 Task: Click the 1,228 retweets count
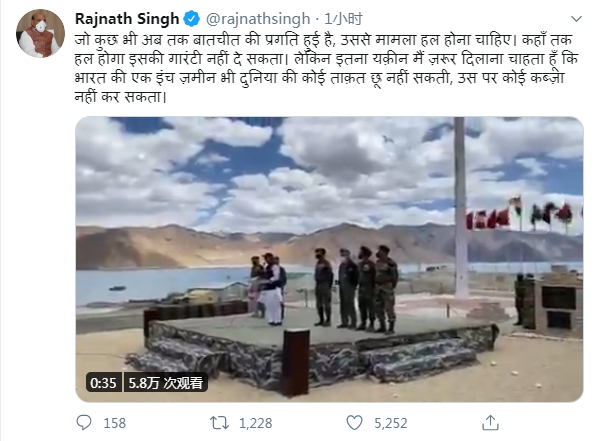point(256,423)
